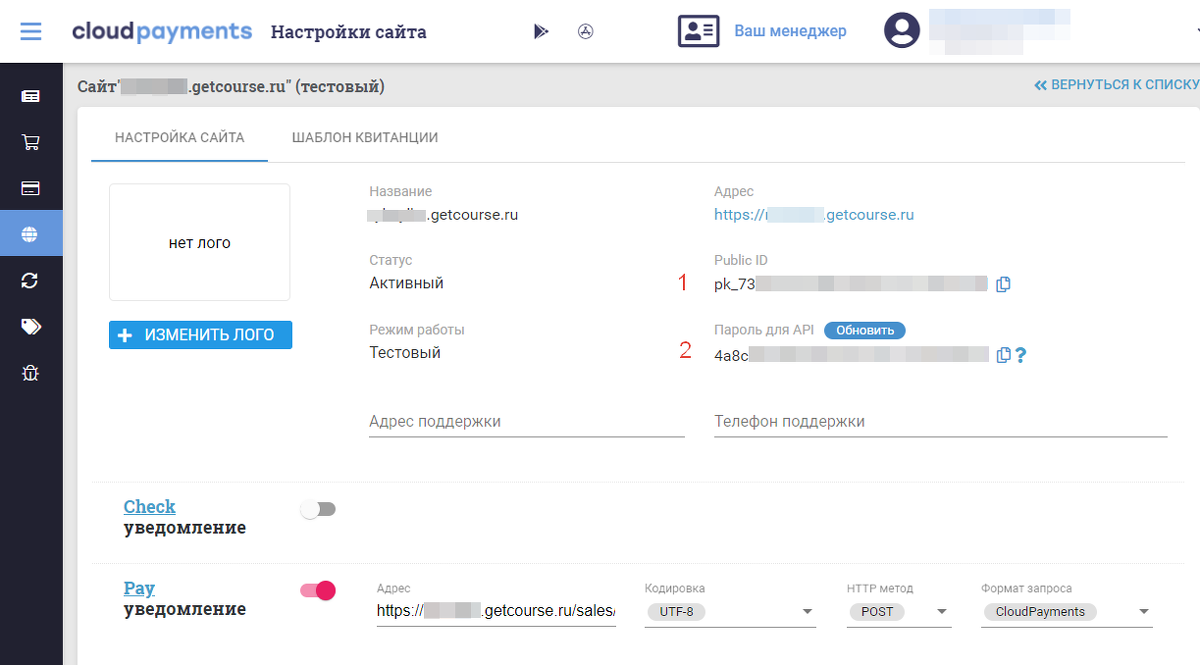Open the recurring refresh sidebar icon
The height and width of the screenshot is (665, 1200).
point(31,281)
